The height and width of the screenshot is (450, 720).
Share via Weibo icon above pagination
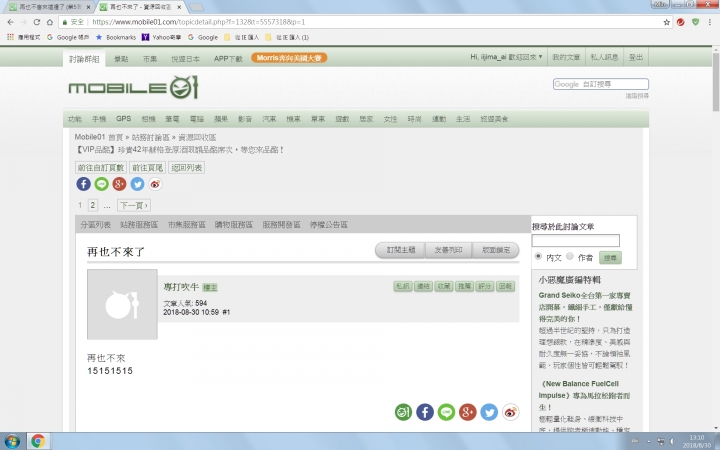point(155,184)
